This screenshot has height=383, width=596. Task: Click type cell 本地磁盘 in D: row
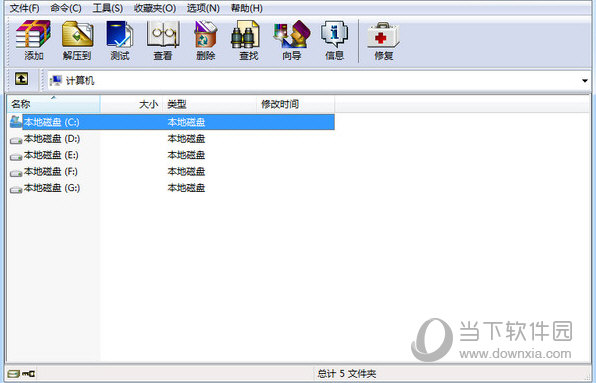click(186, 139)
